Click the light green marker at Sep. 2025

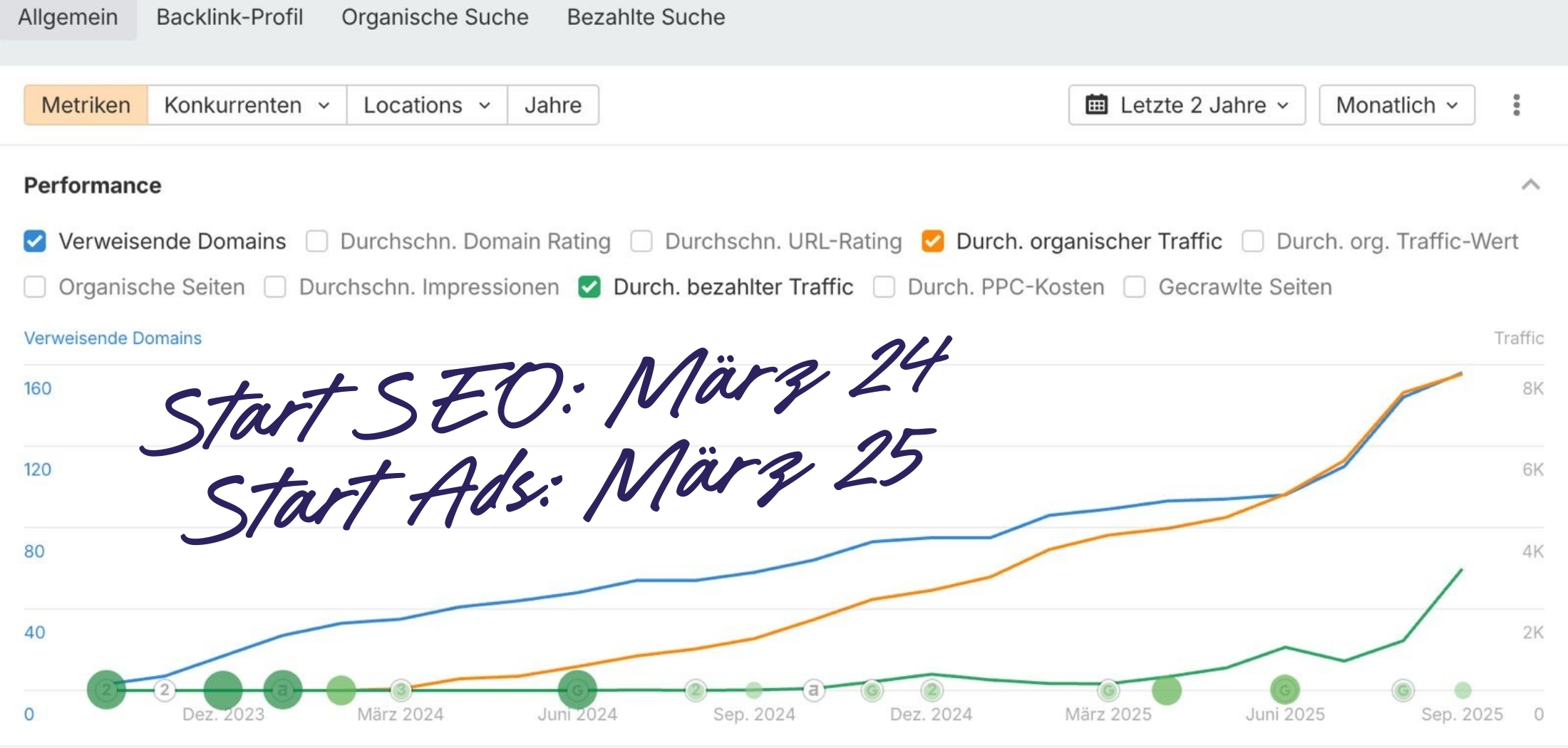pyautogui.click(x=1463, y=690)
